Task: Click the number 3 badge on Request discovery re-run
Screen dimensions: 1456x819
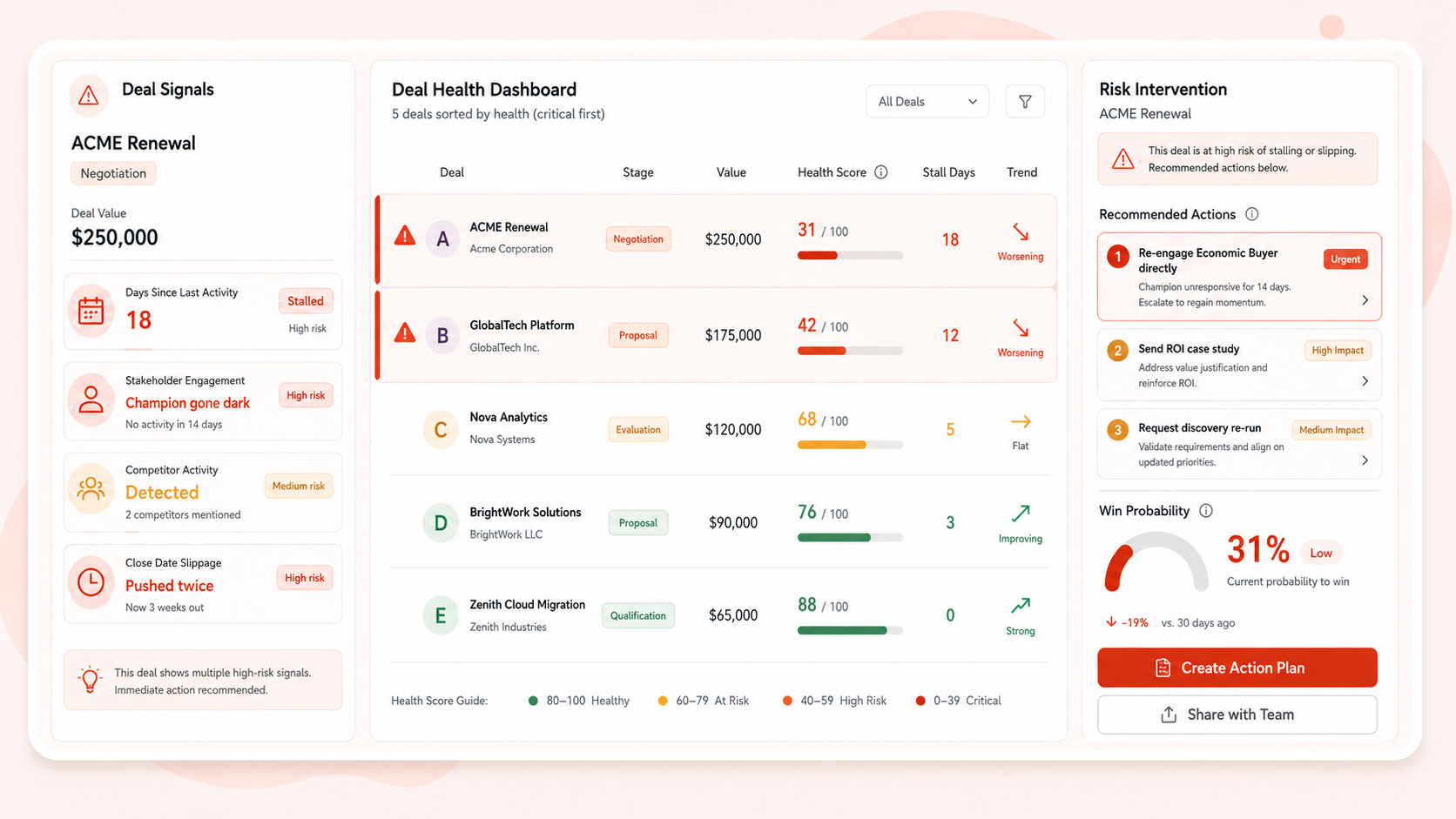Action: pyautogui.click(x=1118, y=429)
